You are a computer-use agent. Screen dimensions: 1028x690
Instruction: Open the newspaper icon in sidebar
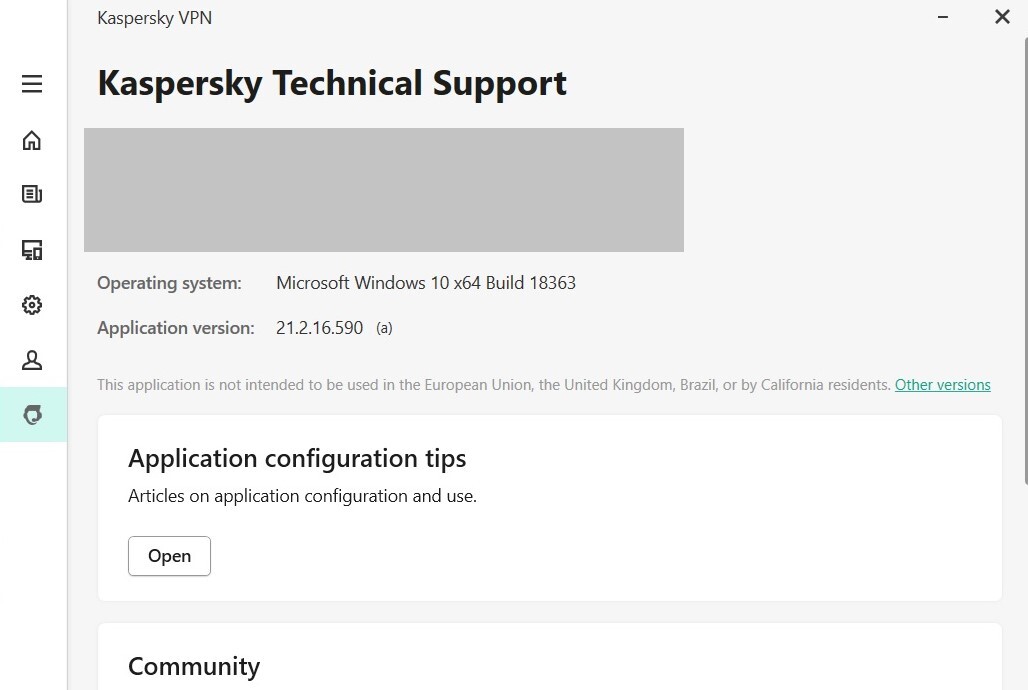(x=32, y=194)
